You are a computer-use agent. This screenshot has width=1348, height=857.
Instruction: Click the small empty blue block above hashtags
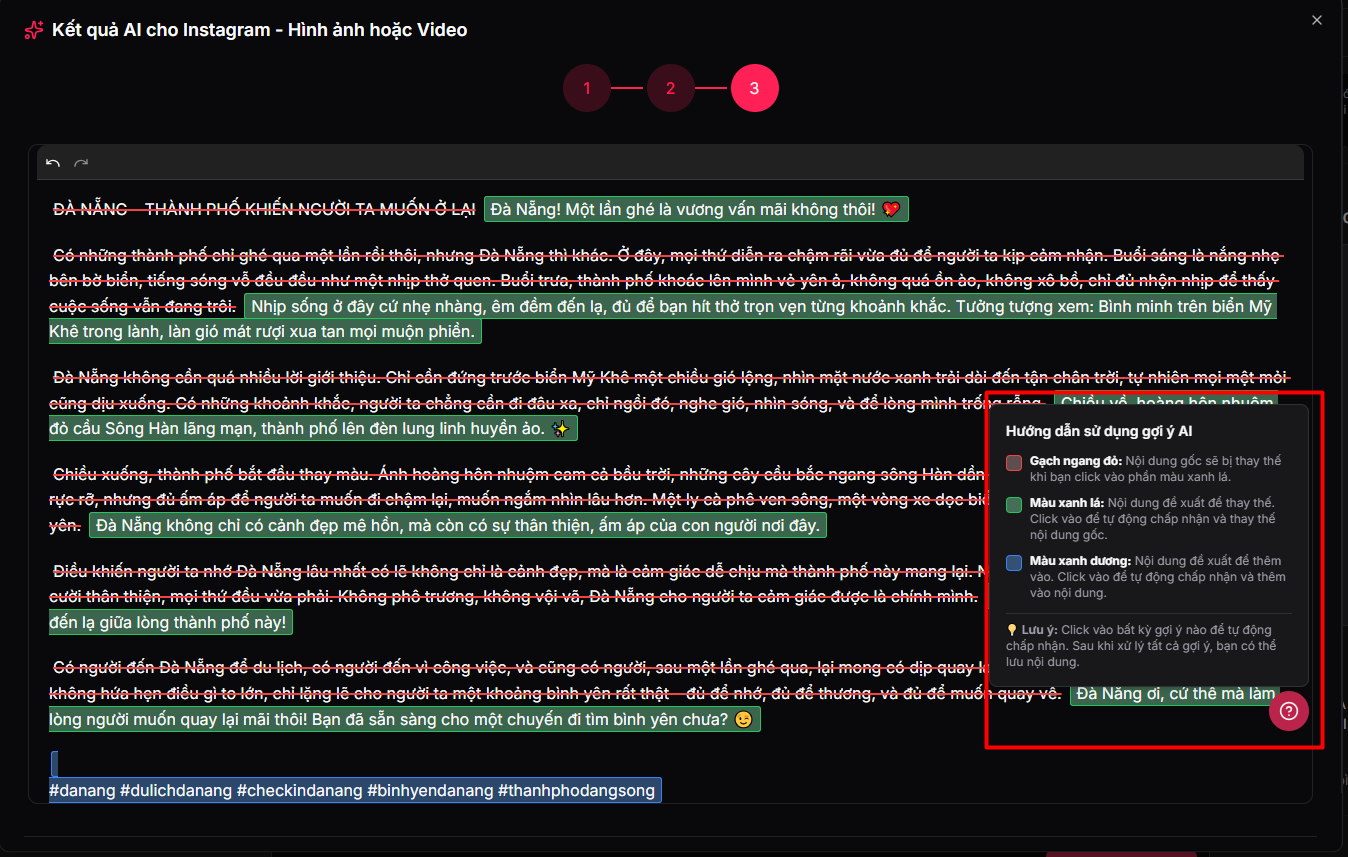click(54, 764)
